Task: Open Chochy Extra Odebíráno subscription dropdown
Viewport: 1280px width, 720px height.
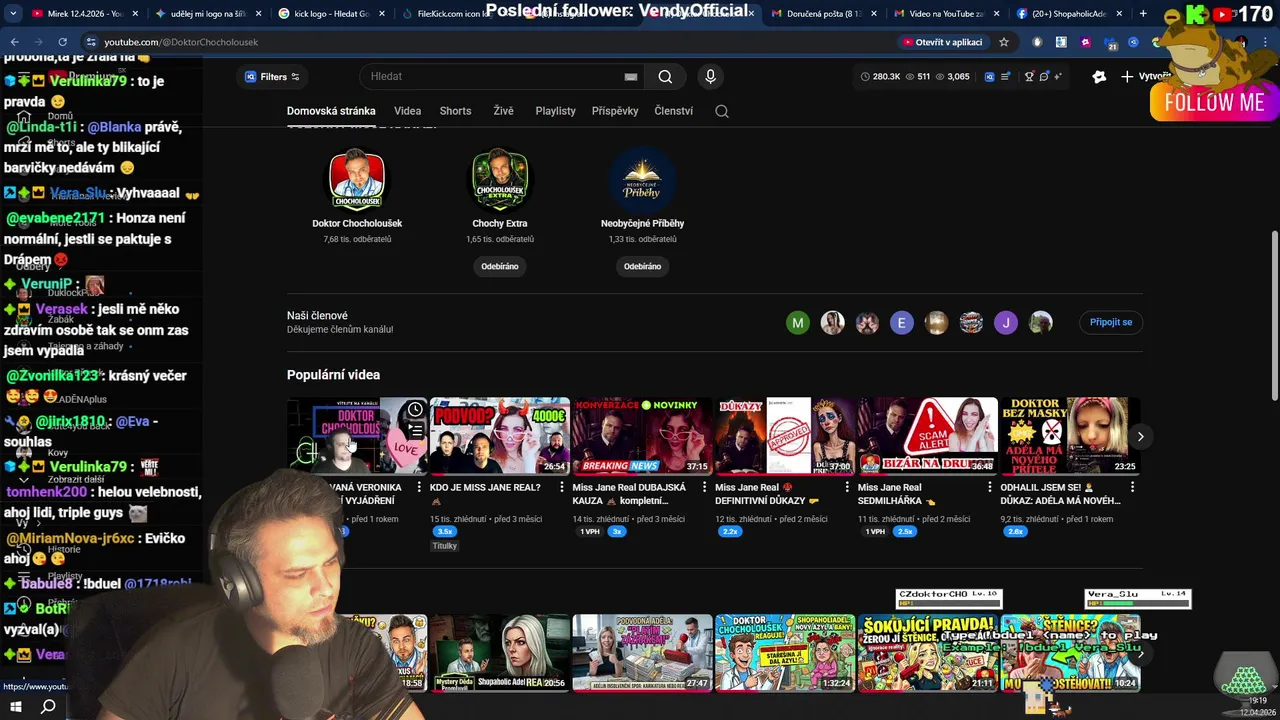Action: point(500,266)
